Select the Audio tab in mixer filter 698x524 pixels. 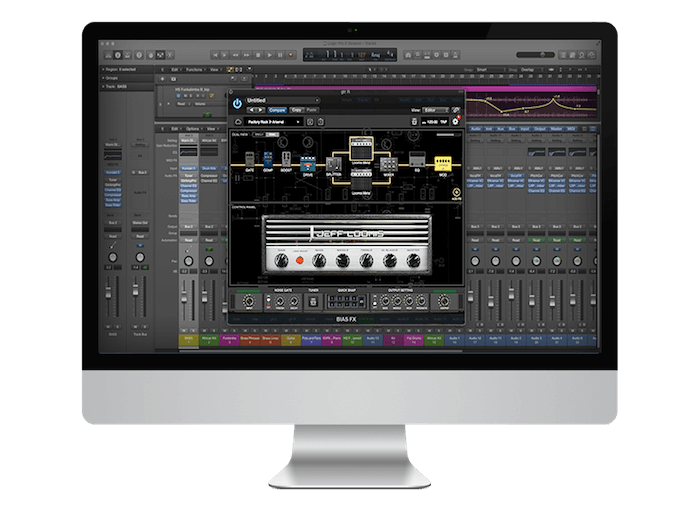coord(475,129)
